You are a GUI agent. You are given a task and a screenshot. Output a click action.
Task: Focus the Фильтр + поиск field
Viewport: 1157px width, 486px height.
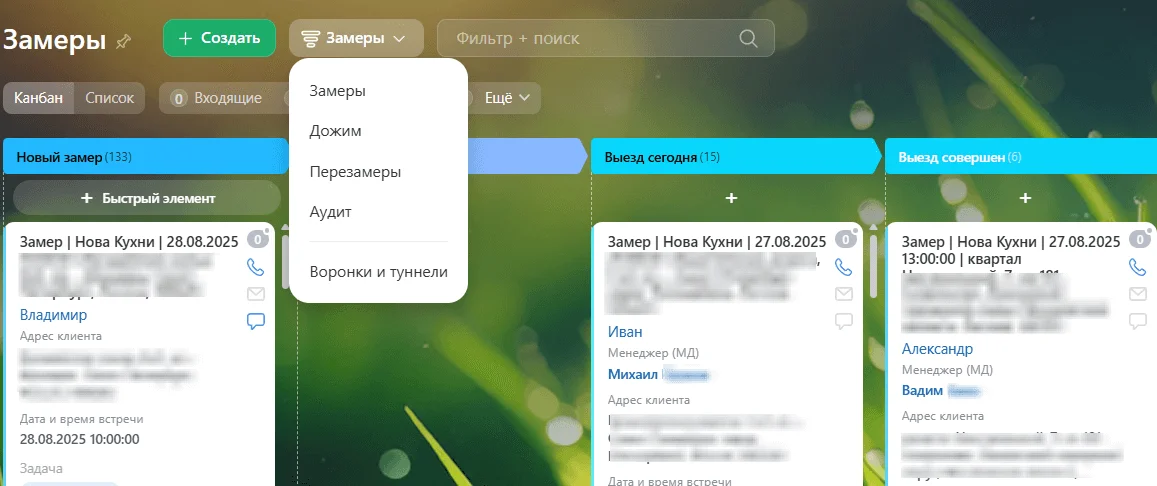590,39
